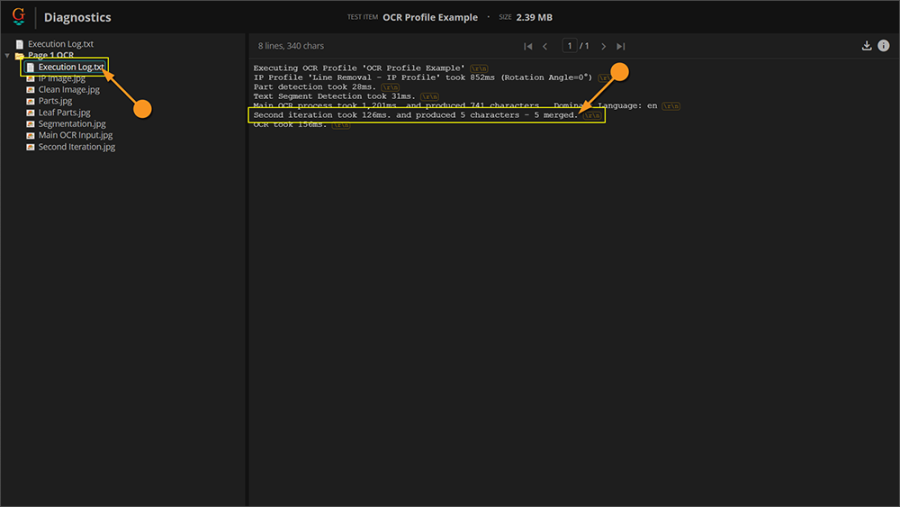Select the Page 1 OCR folder
Screen dimensions: 900x507
(51, 55)
